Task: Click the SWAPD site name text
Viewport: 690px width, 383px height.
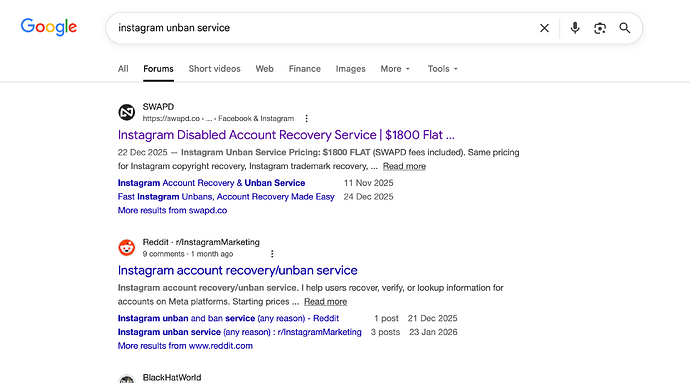Action: [158, 107]
